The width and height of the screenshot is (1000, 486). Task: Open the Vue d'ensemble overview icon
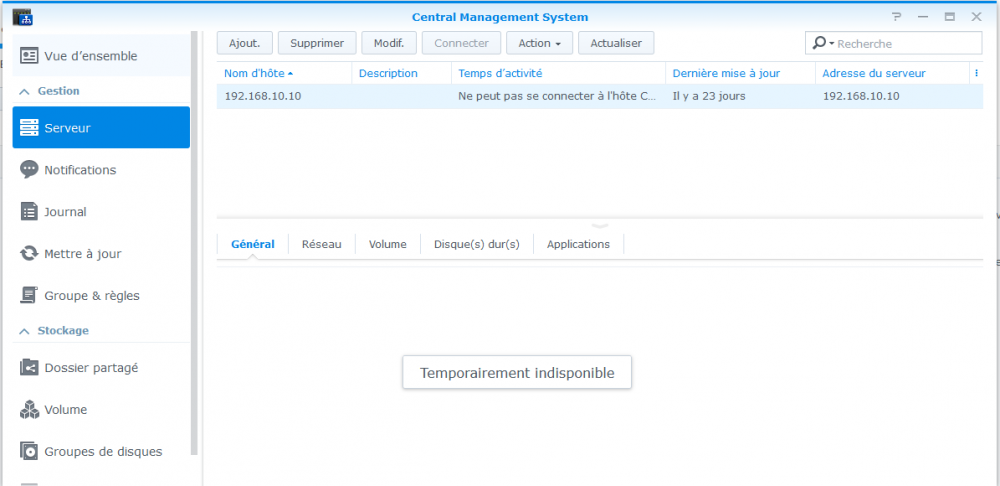coord(29,56)
